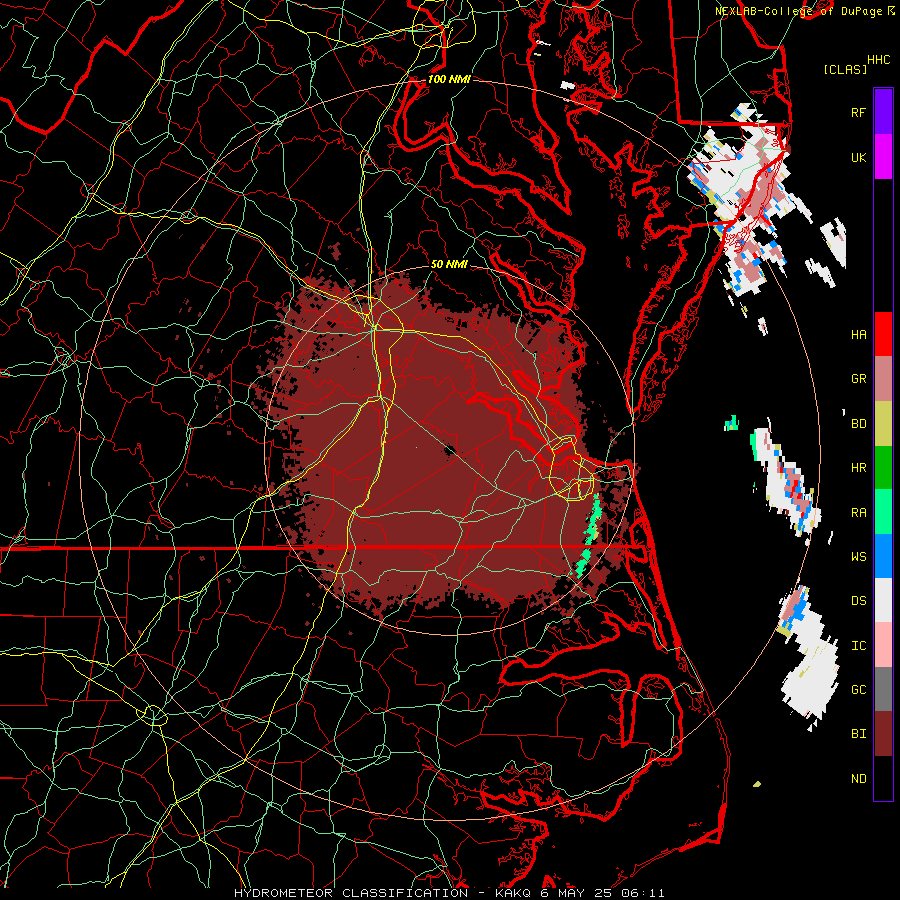Click the RF legend label
The image size is (900, 900).
858,112
